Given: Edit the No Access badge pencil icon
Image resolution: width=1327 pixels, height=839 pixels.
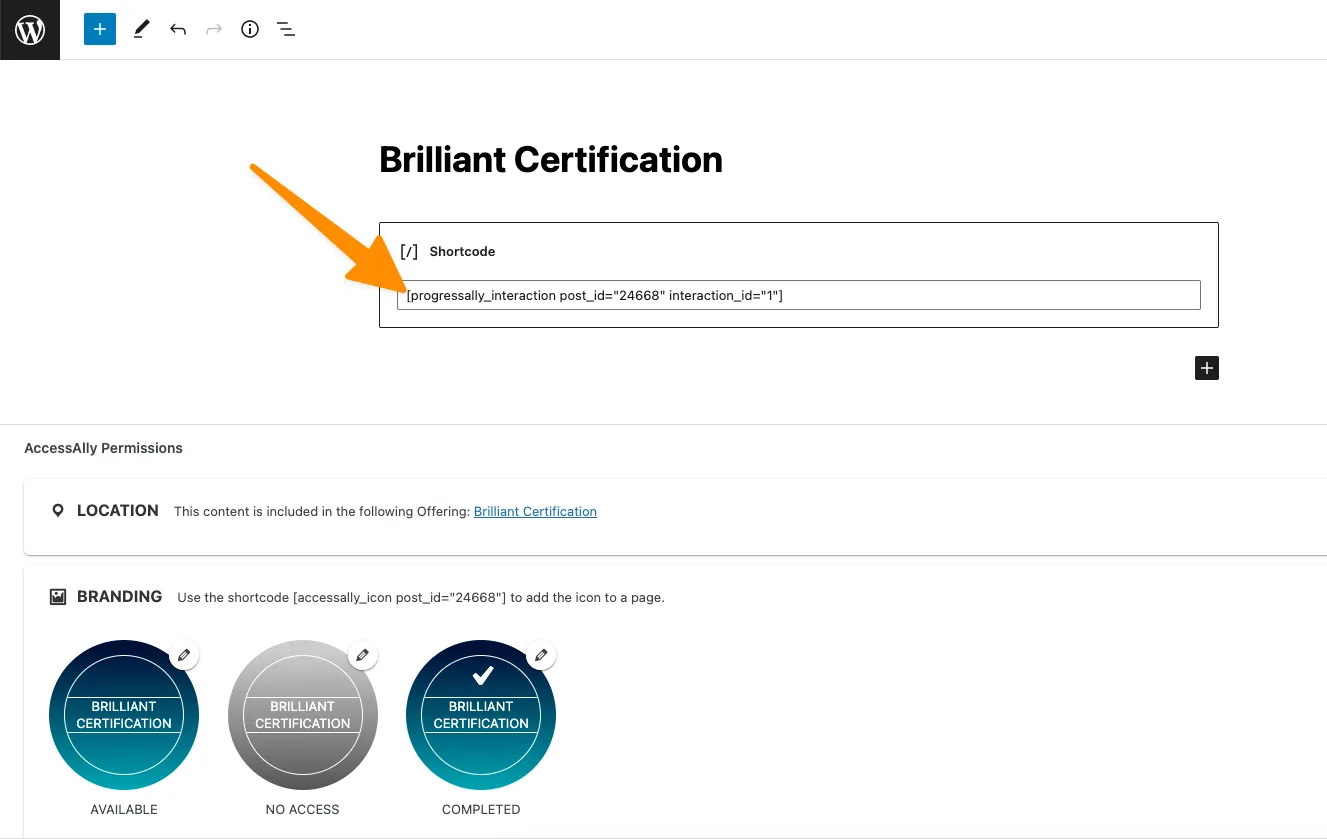Looking at the screenshot, I should point(362,655).
